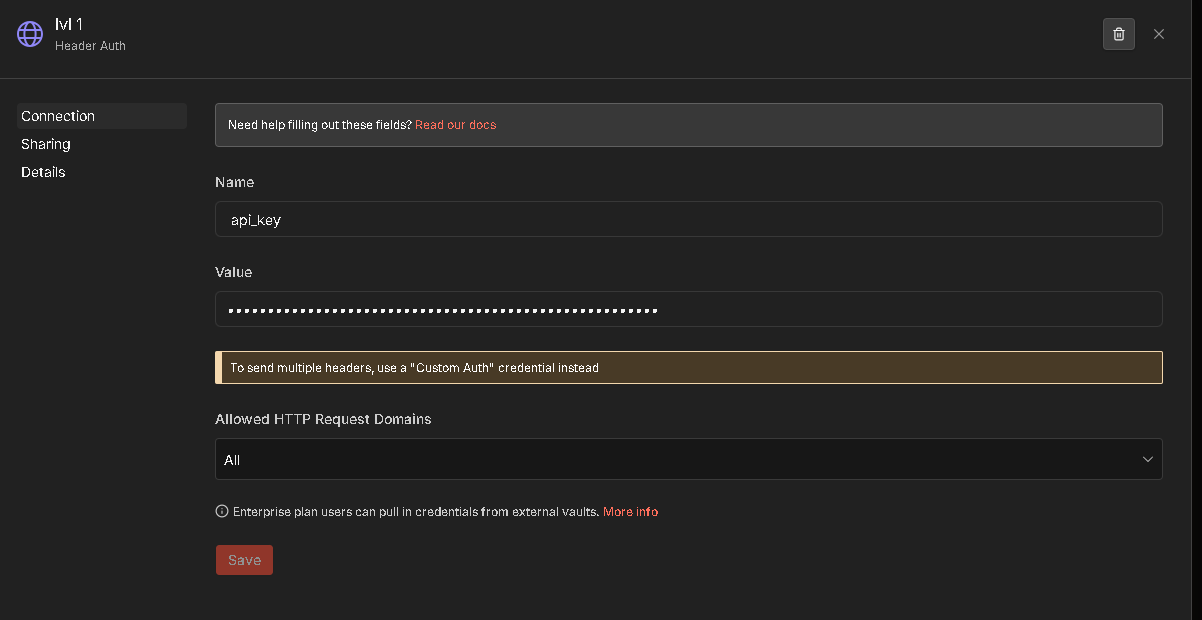
Task: Click the "Allowed HTTP Request Domains" label
Action: [x=323, y=419]
